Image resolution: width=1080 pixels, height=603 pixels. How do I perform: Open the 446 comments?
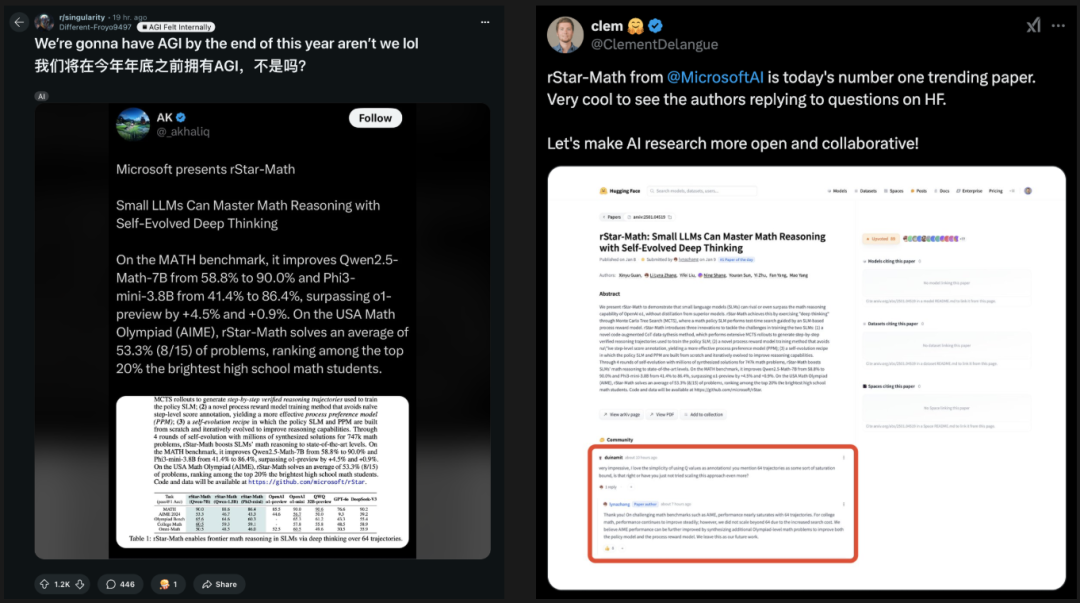[120, 584]
